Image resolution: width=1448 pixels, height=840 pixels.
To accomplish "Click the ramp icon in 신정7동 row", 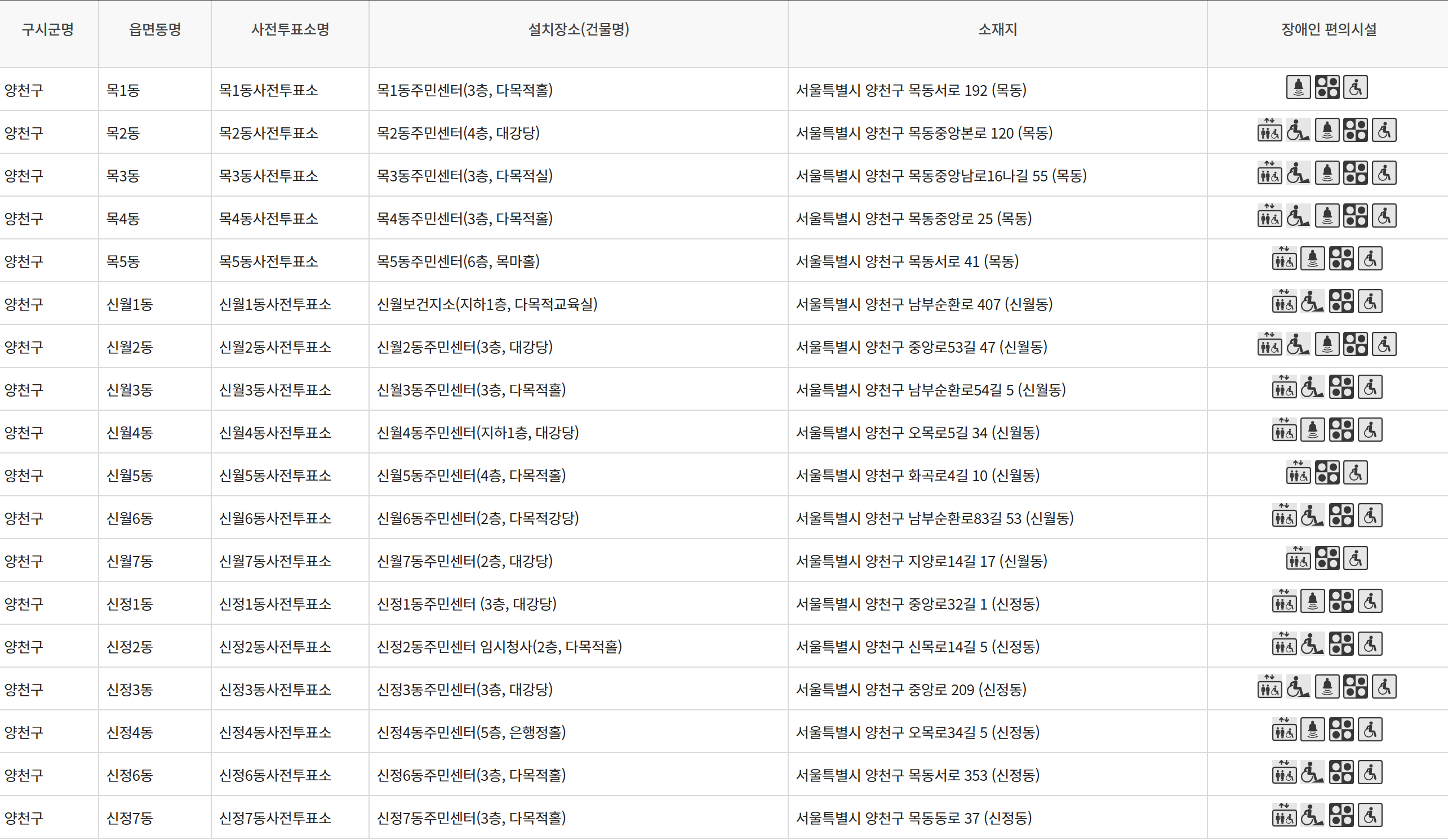I will [1312, 816].
